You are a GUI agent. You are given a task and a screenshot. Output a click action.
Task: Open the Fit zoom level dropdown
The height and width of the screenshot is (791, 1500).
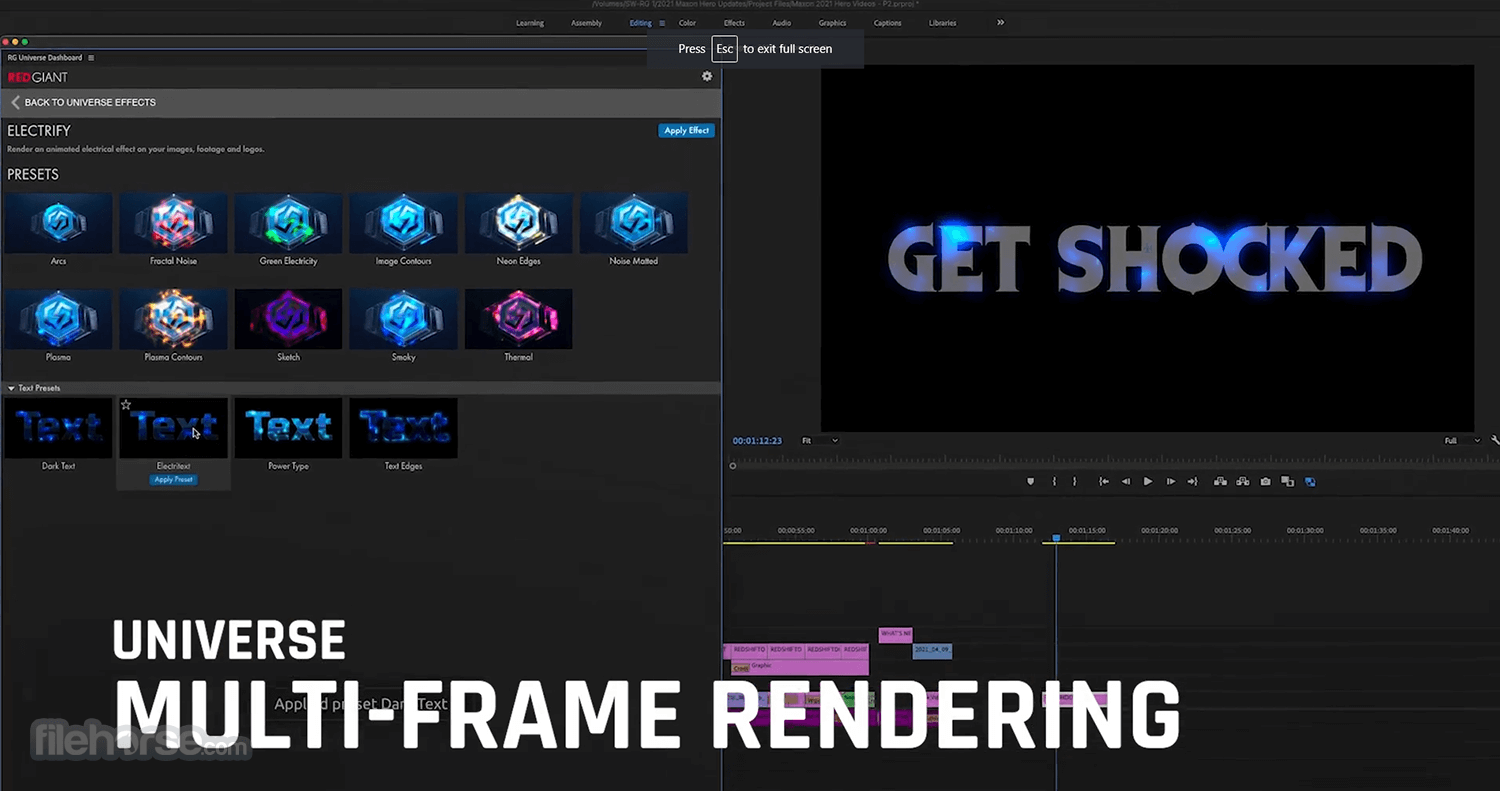[820, 440]
